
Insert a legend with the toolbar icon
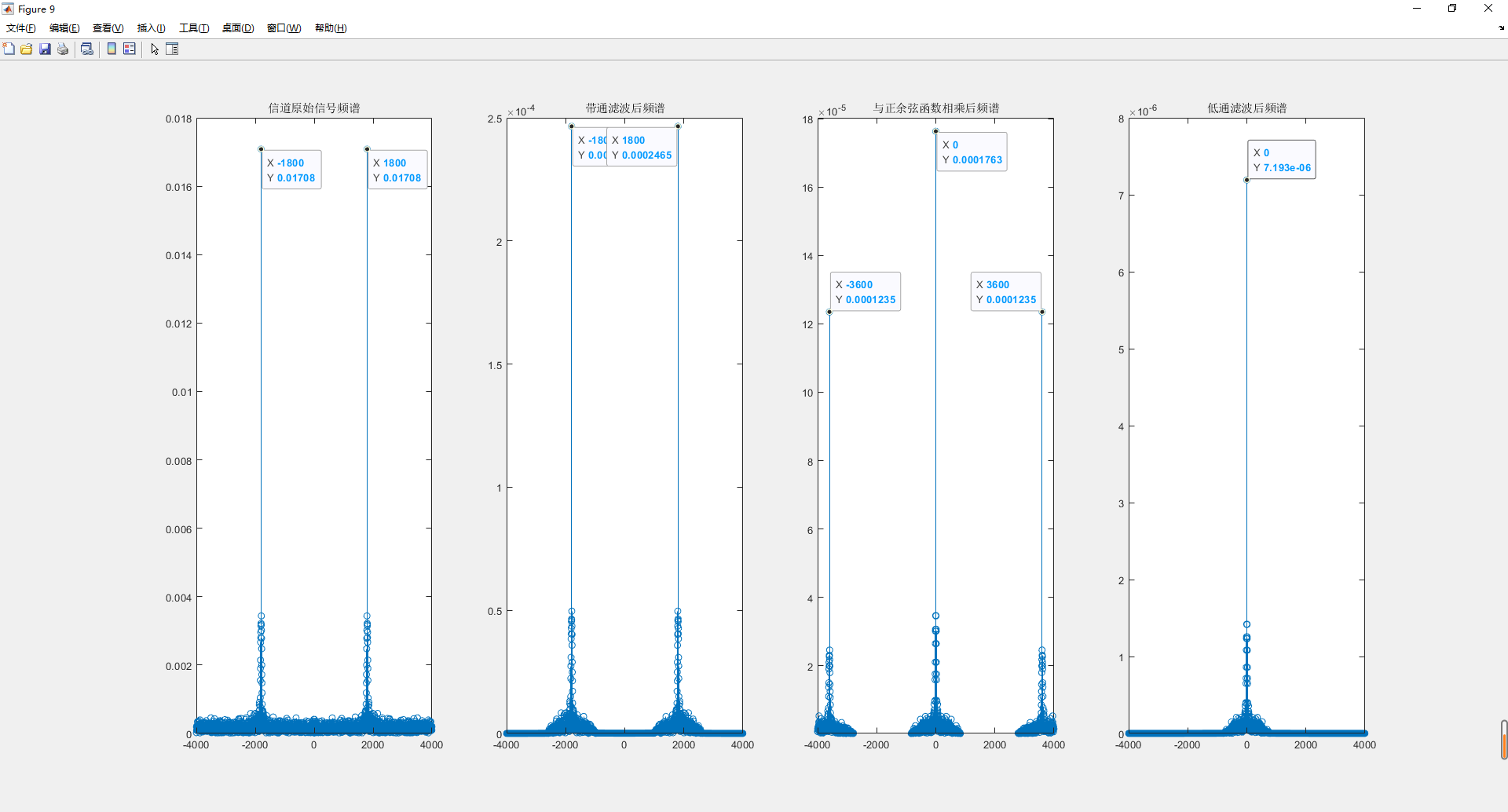coord(130,49)
